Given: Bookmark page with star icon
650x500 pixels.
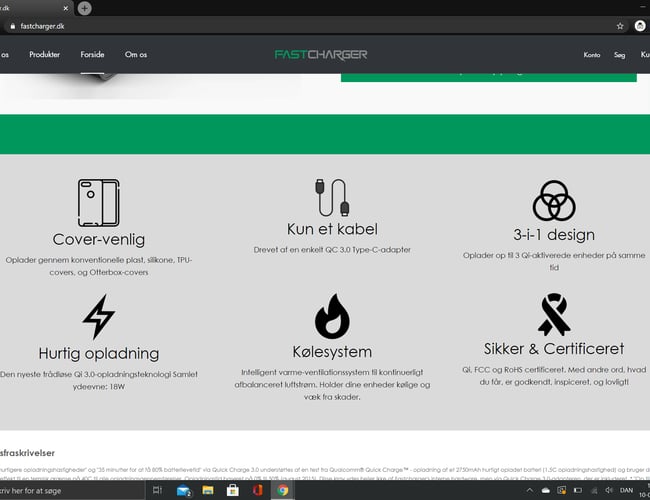Looking at the screenshot, I should [x=620, y=26].
